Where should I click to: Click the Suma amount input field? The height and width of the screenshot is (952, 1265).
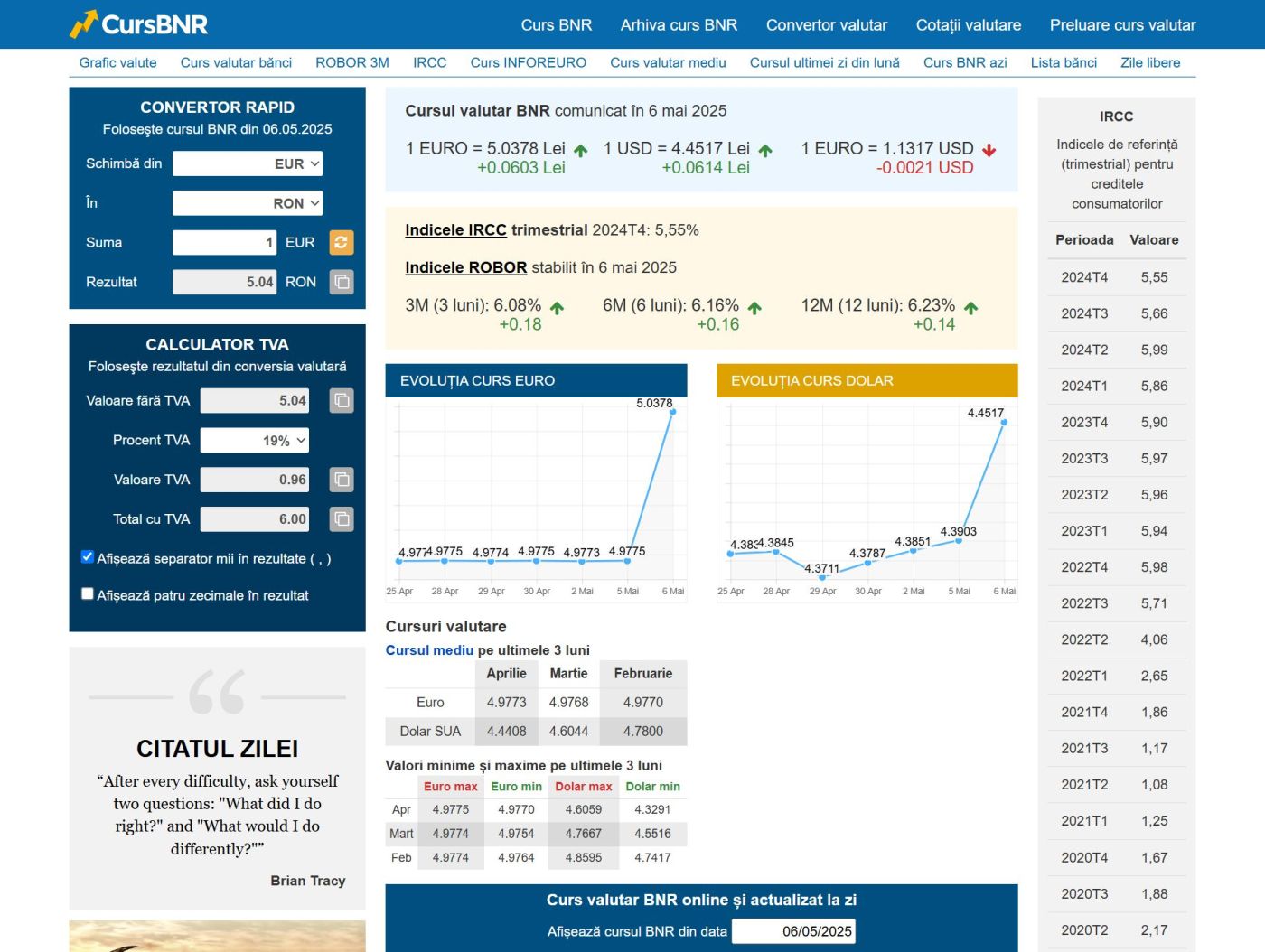pyautogui.click(x=224, y=242)
